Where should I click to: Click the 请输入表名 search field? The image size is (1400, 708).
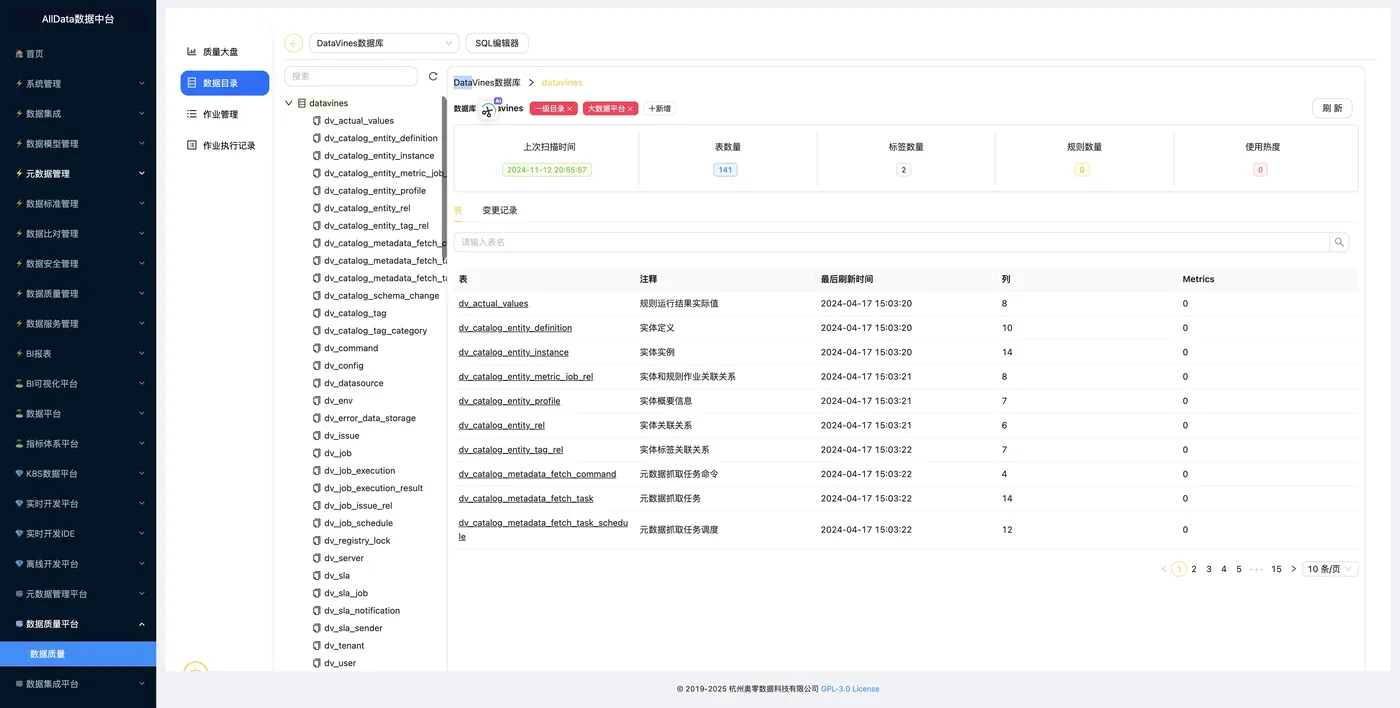tap(891, 242)
